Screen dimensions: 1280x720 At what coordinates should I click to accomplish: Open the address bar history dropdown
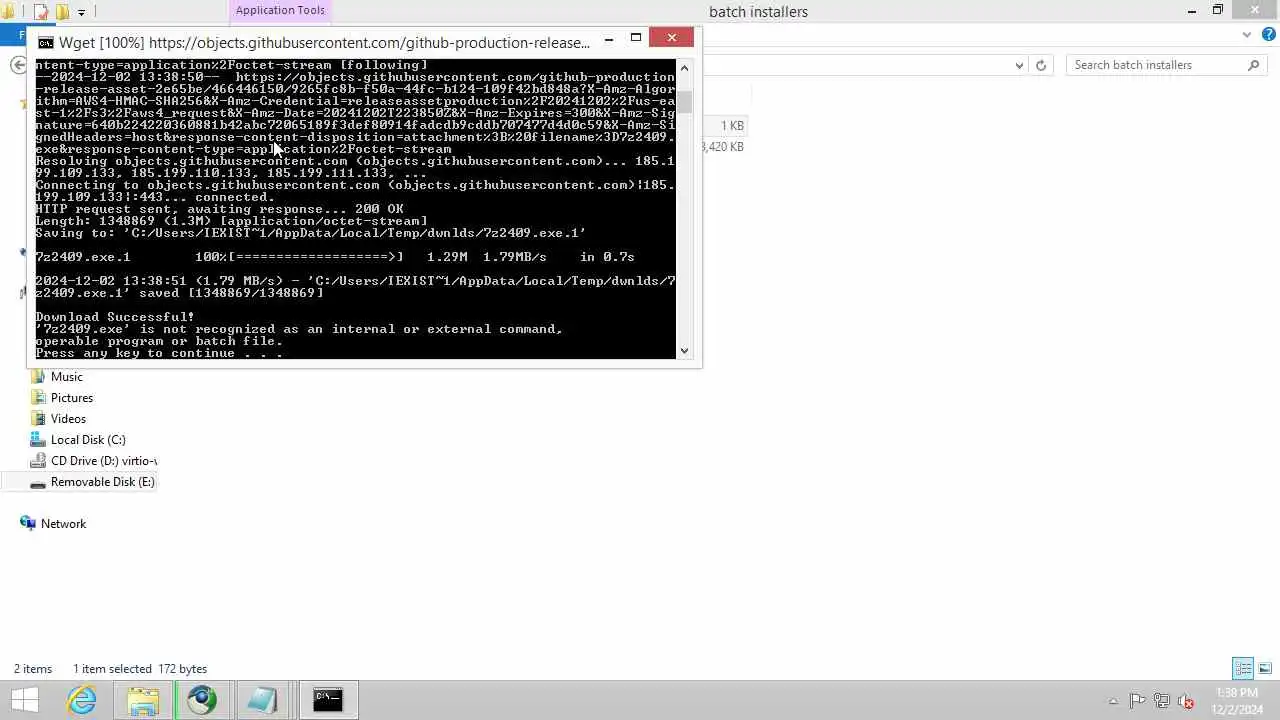[1019, 65]
